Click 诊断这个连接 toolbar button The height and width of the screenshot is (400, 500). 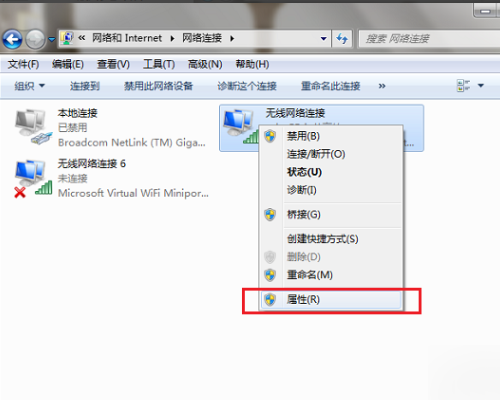[247, 86]
